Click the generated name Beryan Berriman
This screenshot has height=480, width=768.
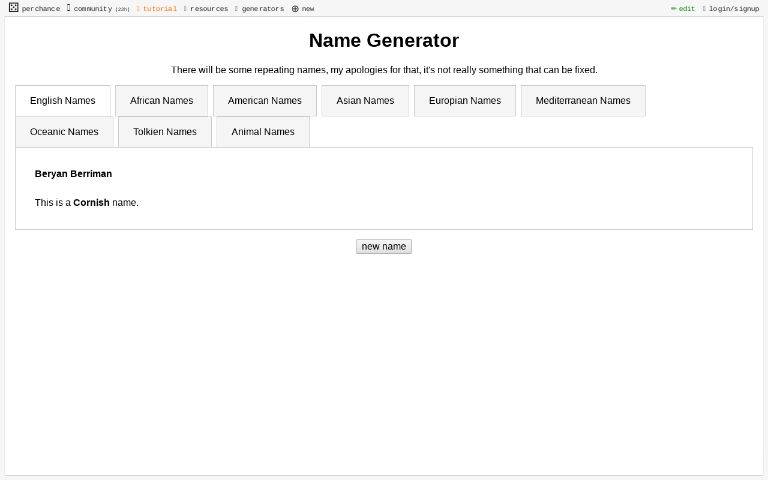coord(73,174)
